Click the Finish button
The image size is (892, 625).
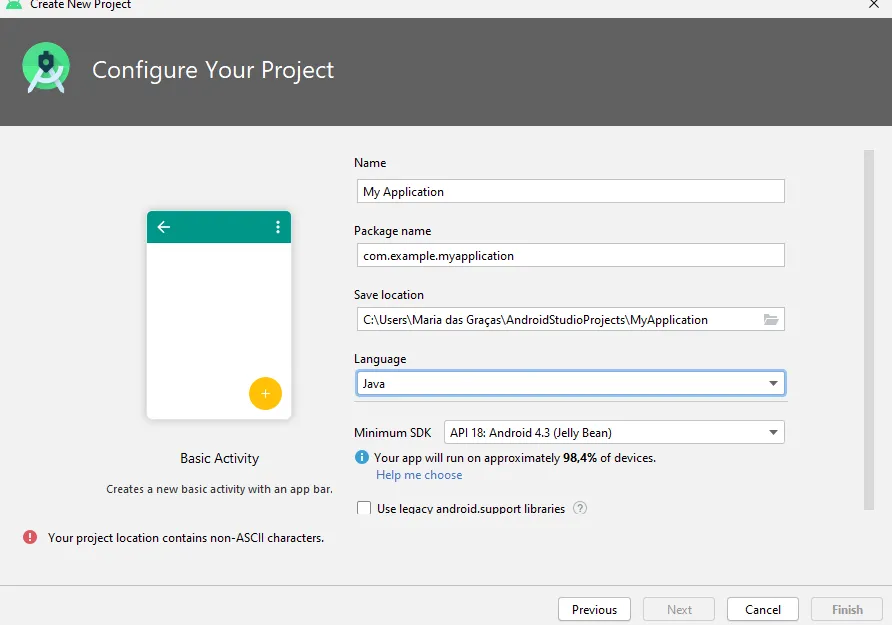coord(847,609)
